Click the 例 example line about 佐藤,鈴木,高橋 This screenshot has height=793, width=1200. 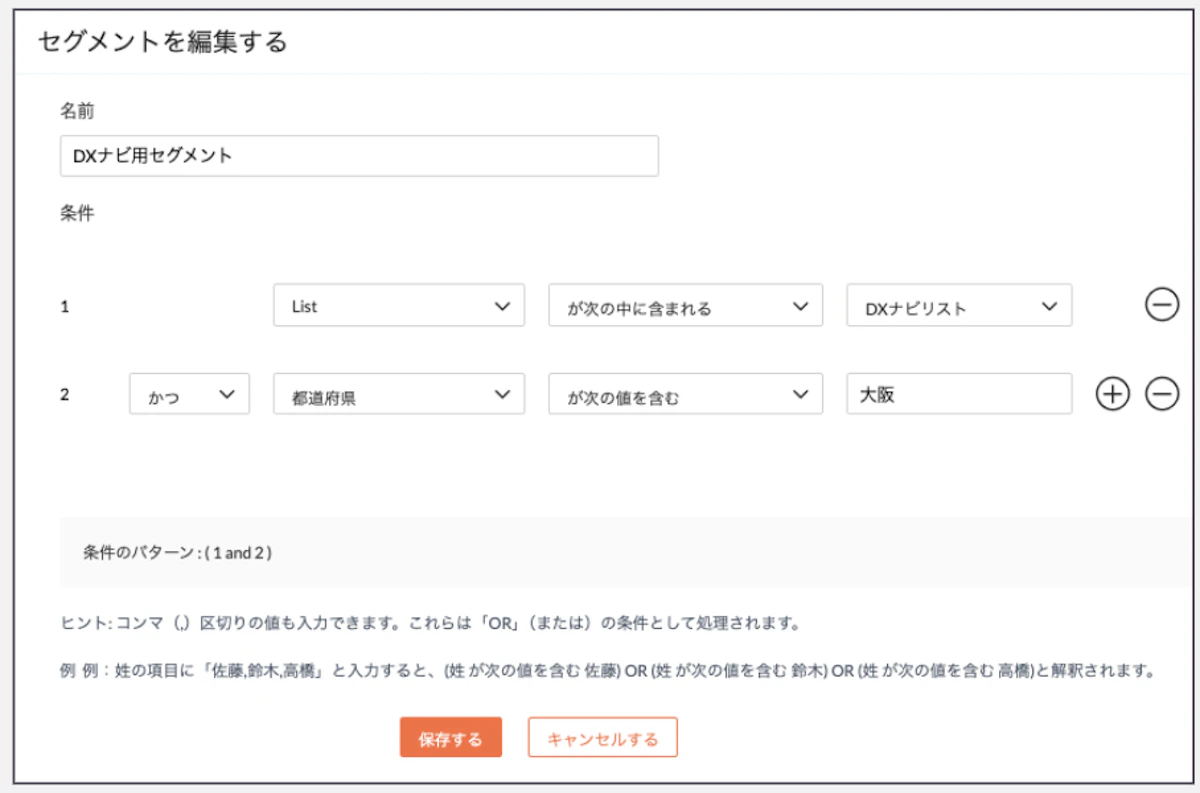click(x=608, y=670)
